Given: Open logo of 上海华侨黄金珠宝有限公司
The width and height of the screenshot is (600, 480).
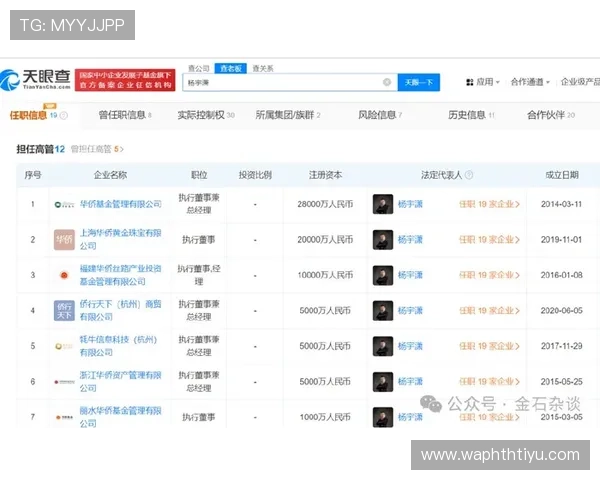Looking at the screenshot, I should [64, 240].
